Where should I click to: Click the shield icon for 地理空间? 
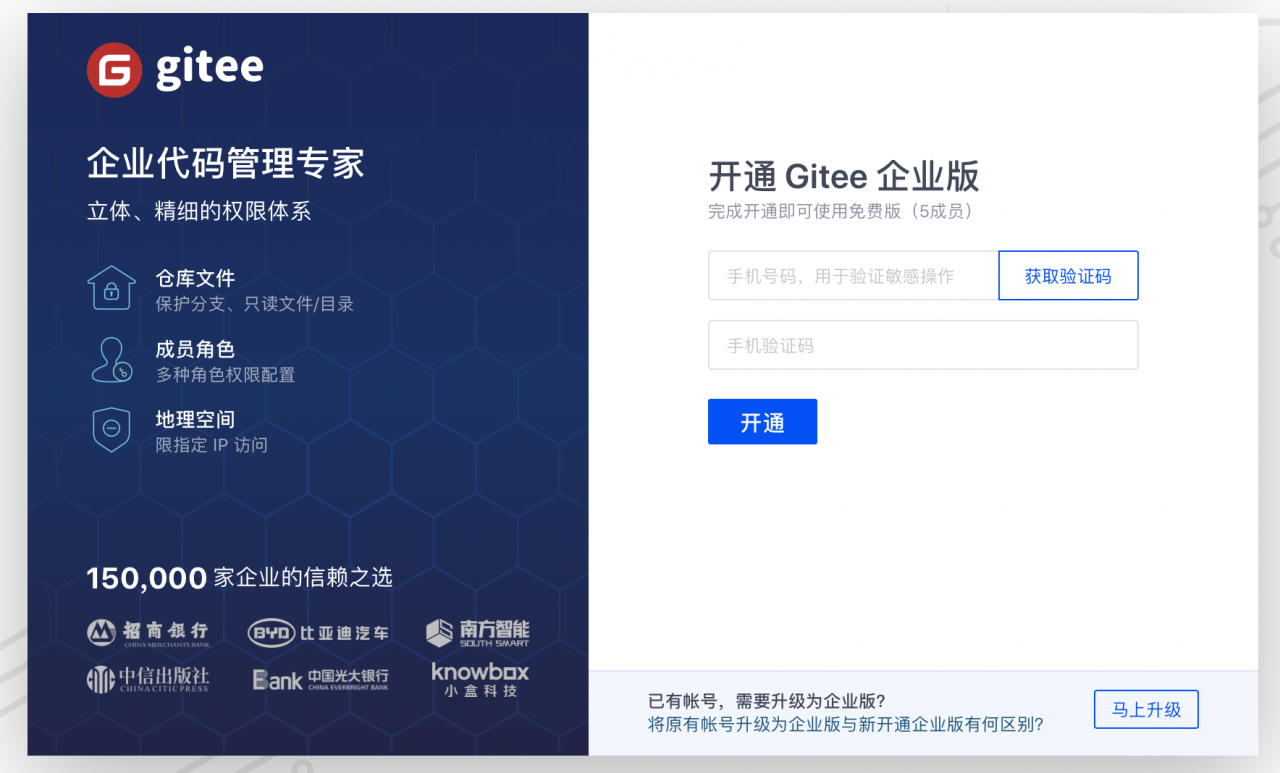(x=112, y=429)
